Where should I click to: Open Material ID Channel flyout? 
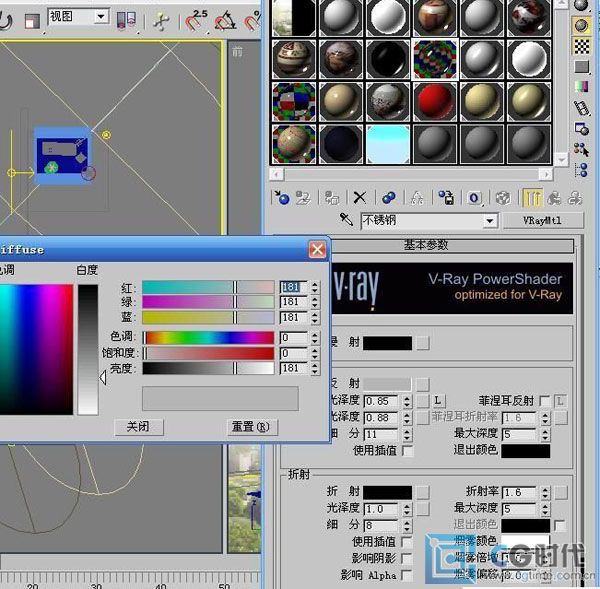[x=474, y=198]
